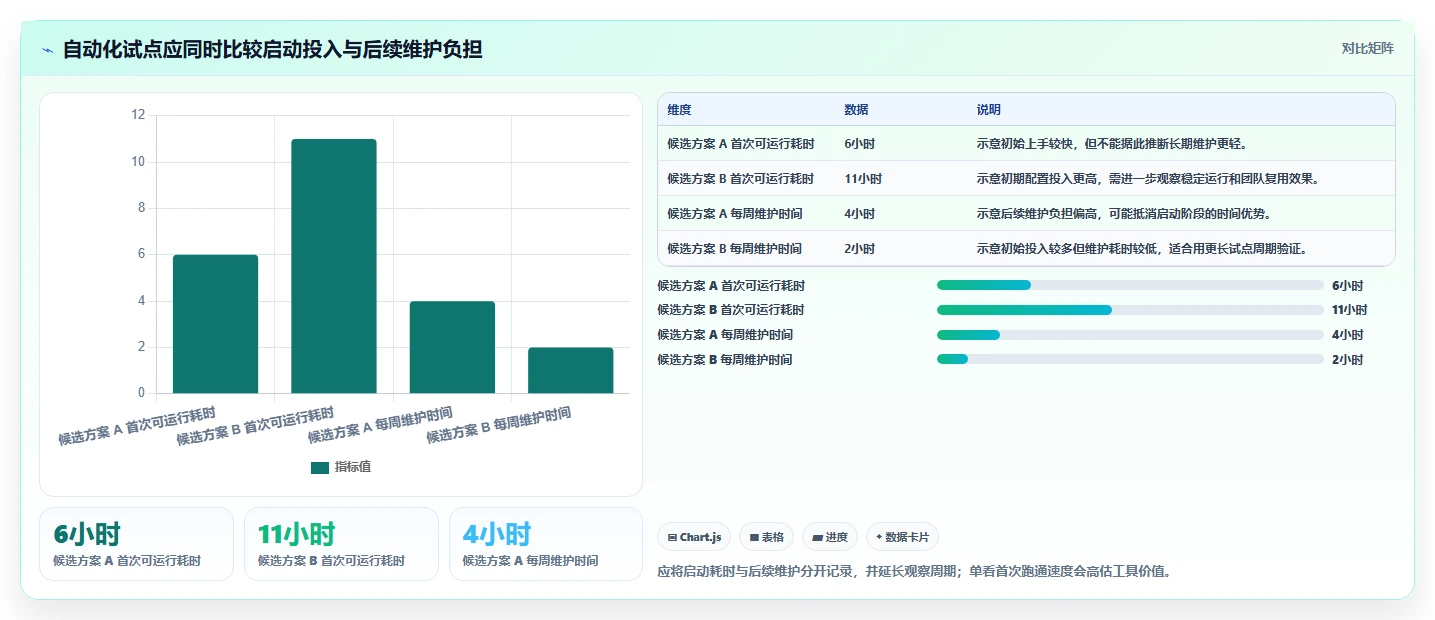Click the 4小时 progress bar
This screenshot has width=1435, height=620.
point(1130,335)
